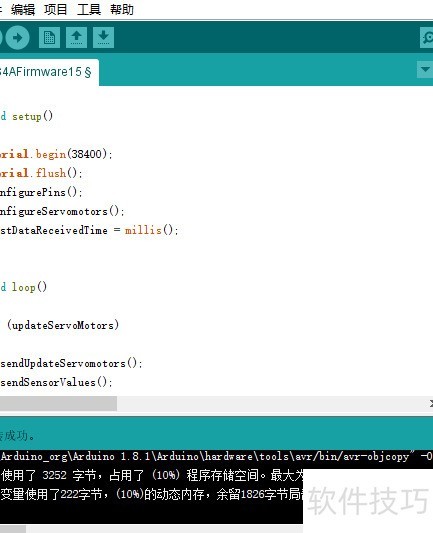The image size is (433, 533).
Task: Open the Serial Monitor magnifier icon
Action: tap(427, 37)
